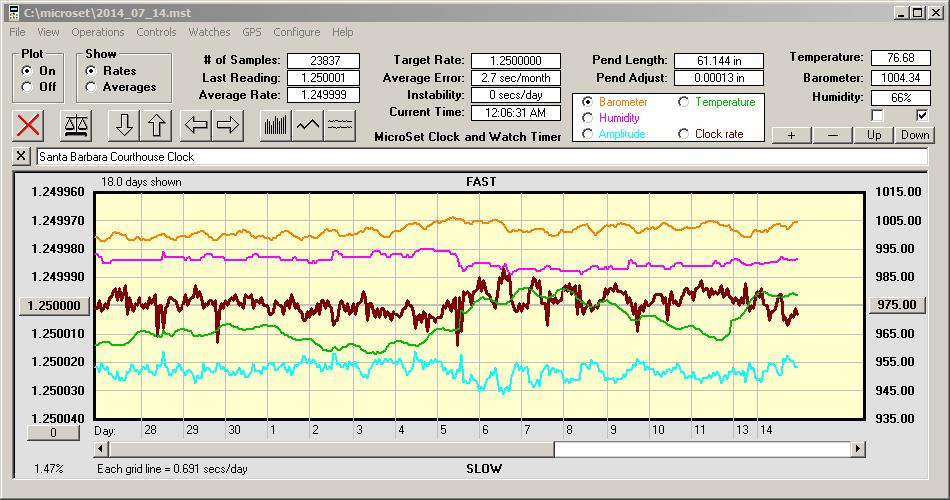Image resolution: width=950 pixels, height=500 pixels.
Task: Click the plus (+) button
Action: click(791, 135)
